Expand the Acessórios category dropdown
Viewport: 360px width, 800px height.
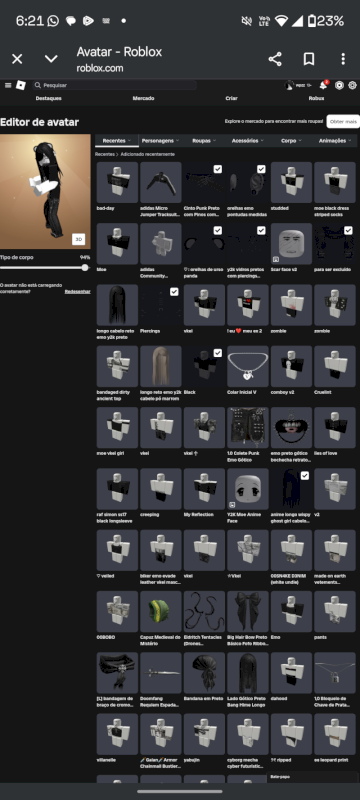248,140
